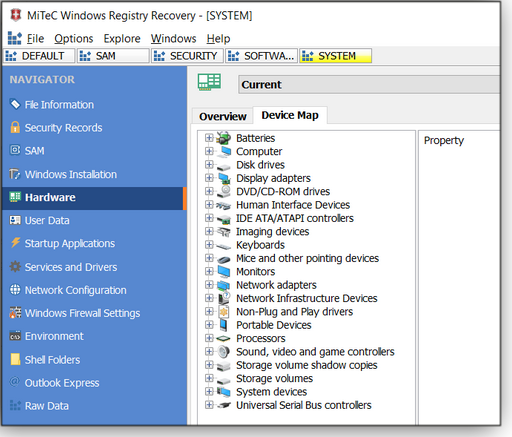
Task: Click the Network adapters icon
Action: [x=223, y=285]
